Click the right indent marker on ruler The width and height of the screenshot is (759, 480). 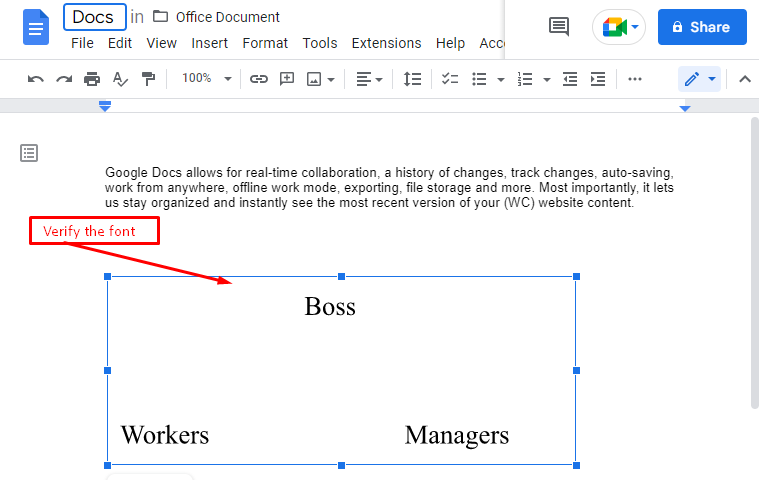coord(684,108)
